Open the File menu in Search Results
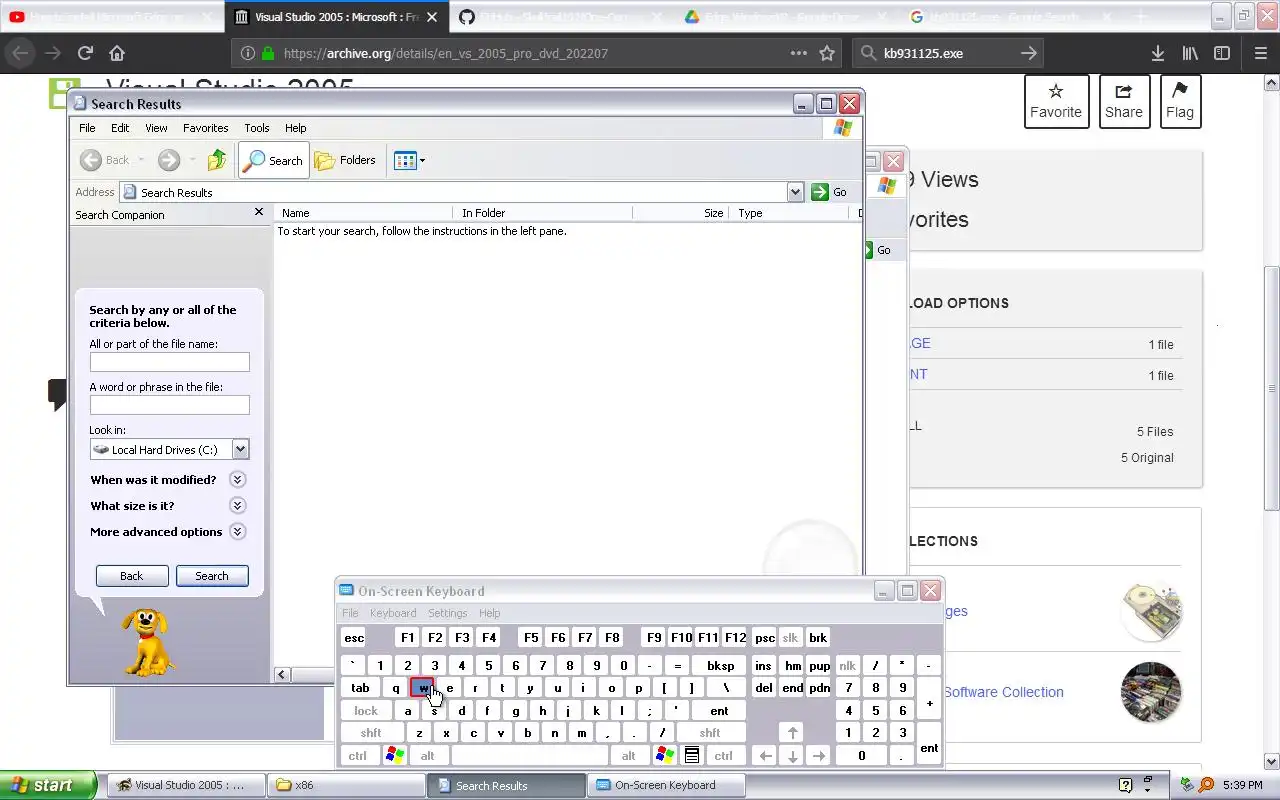Screen dimensions: 1280x800 tap(87, 128)
